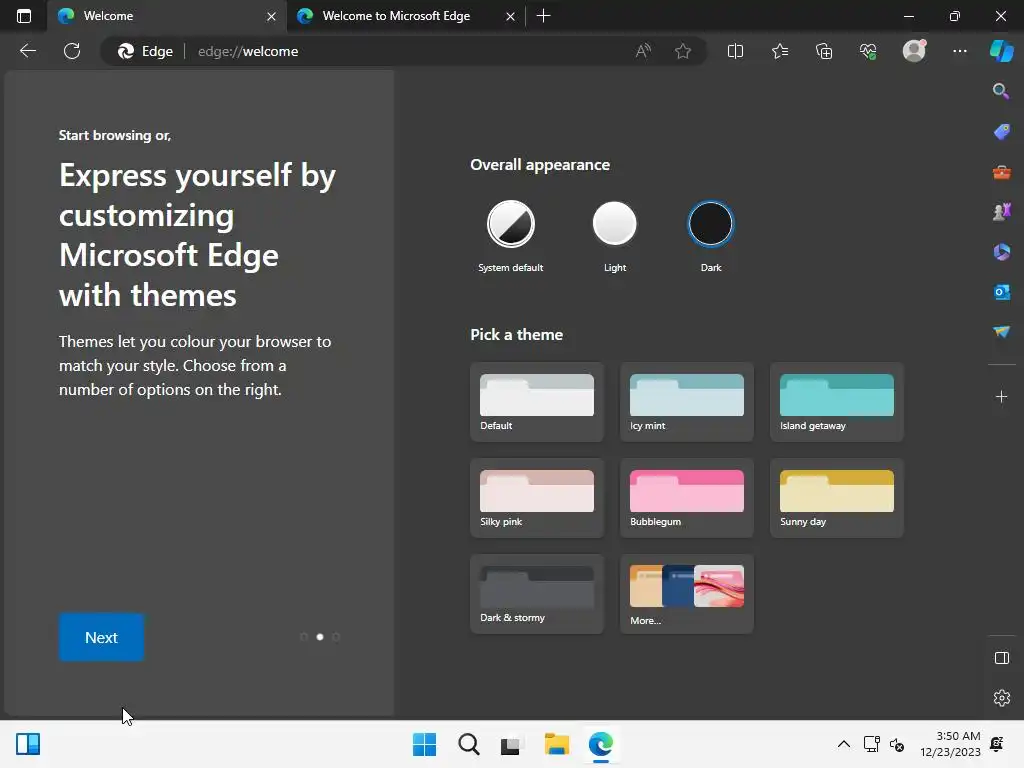Open Settings and more ellipsis menu
The image size is (1024, 768).
[x=959, y=51]
